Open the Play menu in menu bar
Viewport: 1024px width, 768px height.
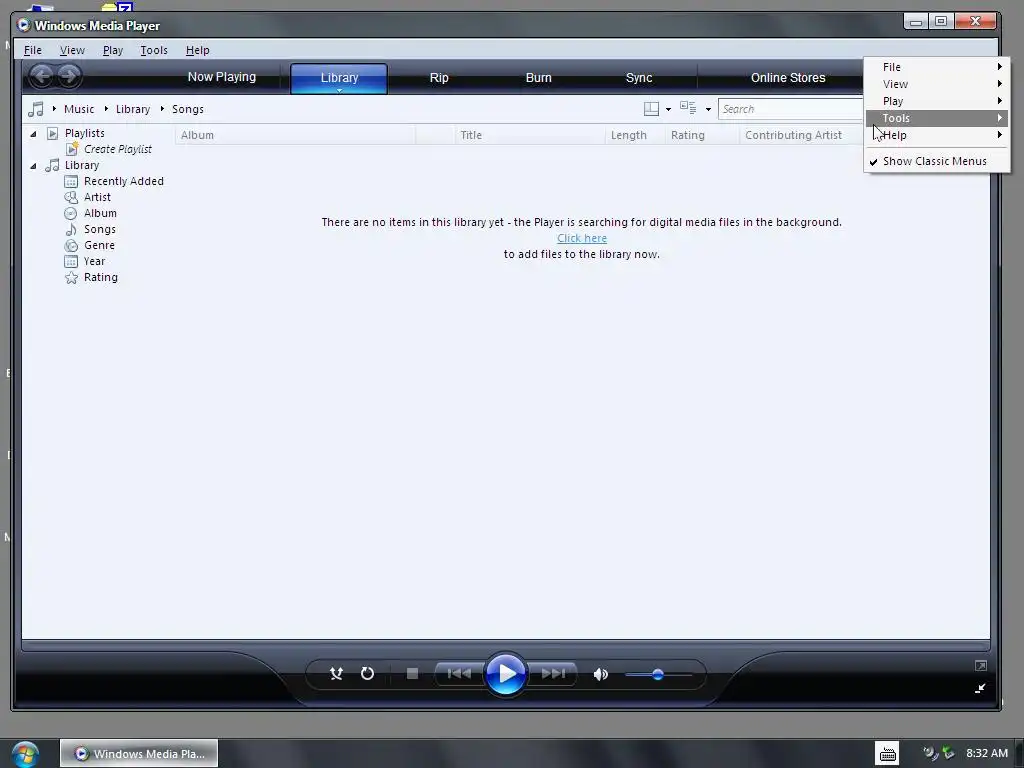112,50
